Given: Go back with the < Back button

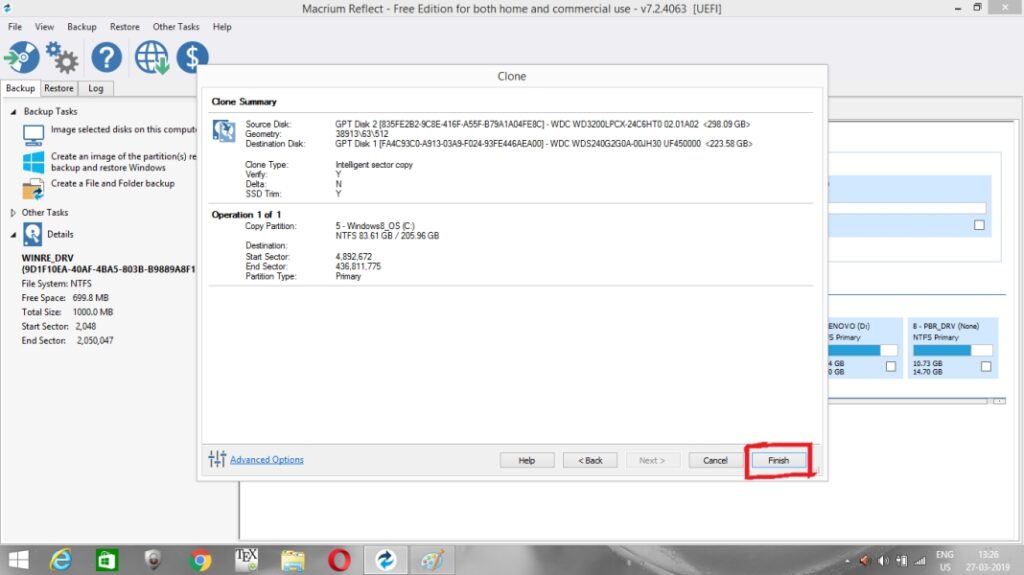Looking at the screenshot, I should click(x=590, y=461).
